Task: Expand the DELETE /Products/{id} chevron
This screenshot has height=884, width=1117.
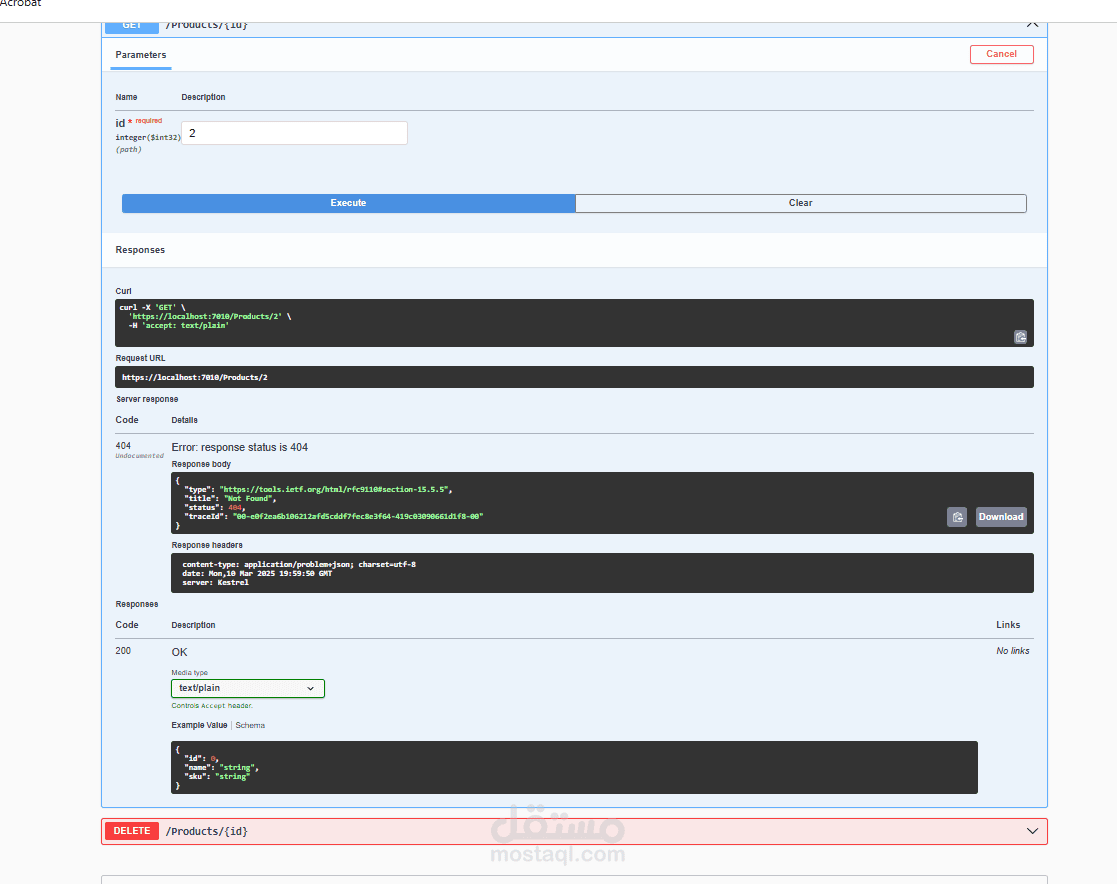Action: pos(1032,831)
